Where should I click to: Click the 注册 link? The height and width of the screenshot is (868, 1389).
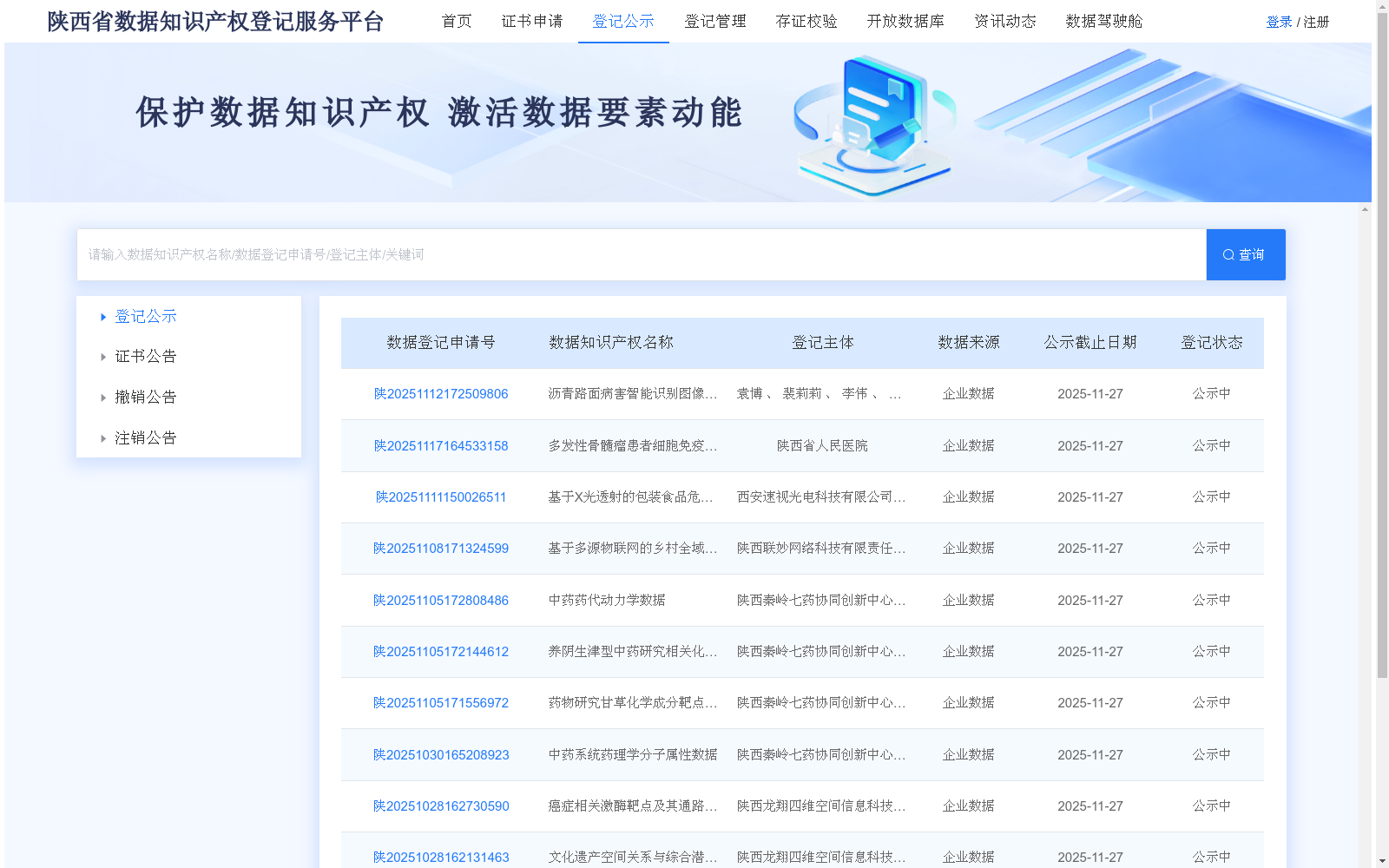point(1316,22)
